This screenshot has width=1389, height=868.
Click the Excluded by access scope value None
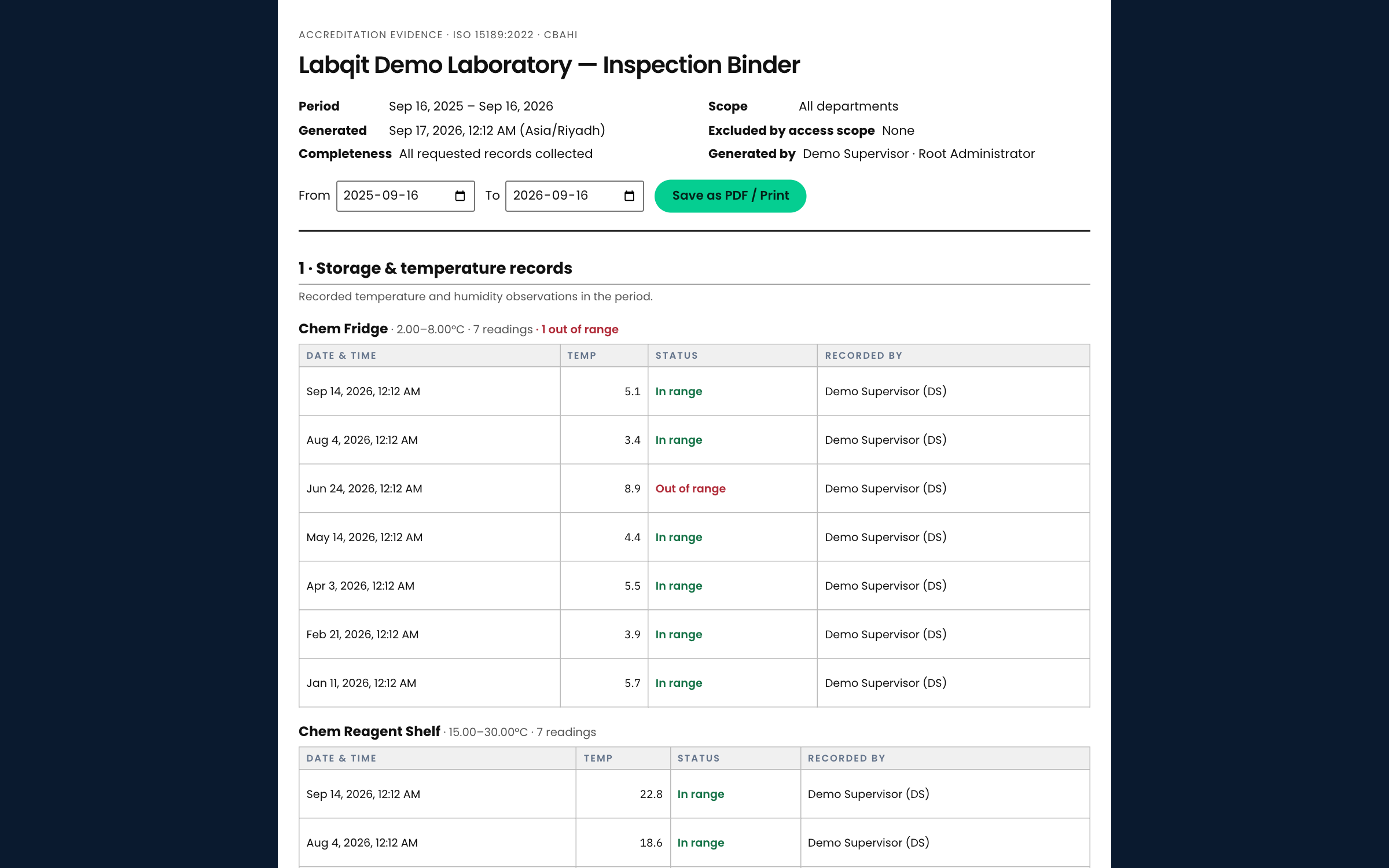(x=898, y=131)
